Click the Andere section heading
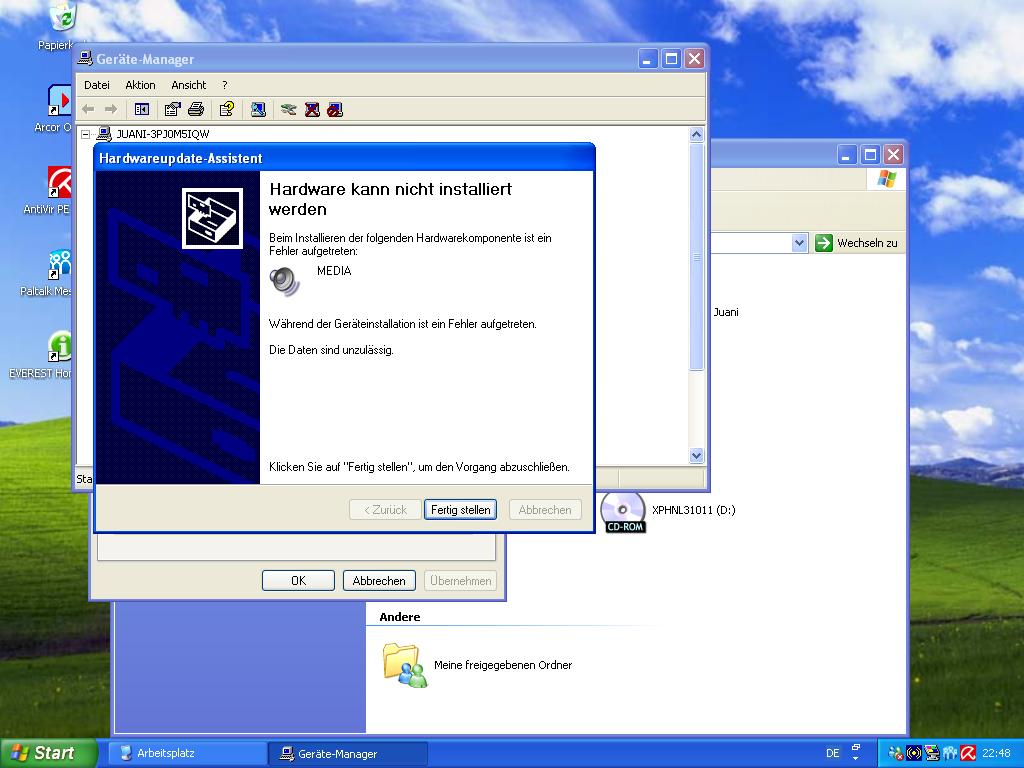 click(400, 616)
